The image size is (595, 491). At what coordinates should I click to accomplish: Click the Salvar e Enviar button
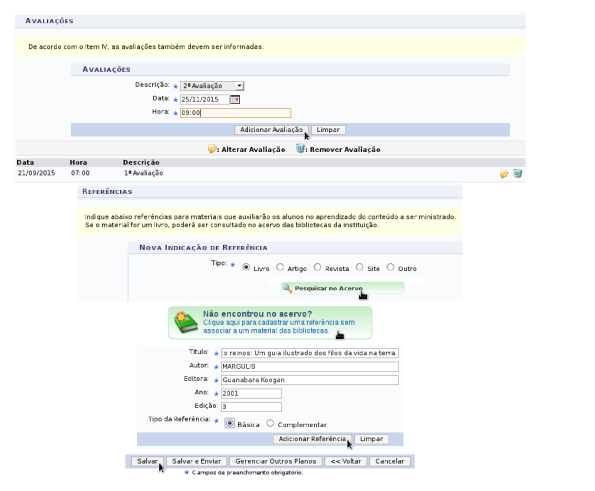click(197, 461)
